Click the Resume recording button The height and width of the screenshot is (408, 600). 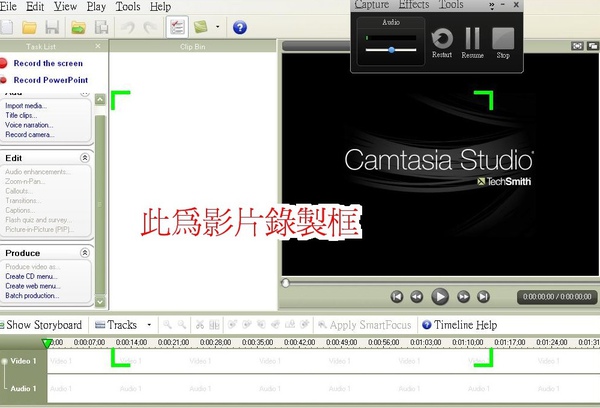point(473,43)
